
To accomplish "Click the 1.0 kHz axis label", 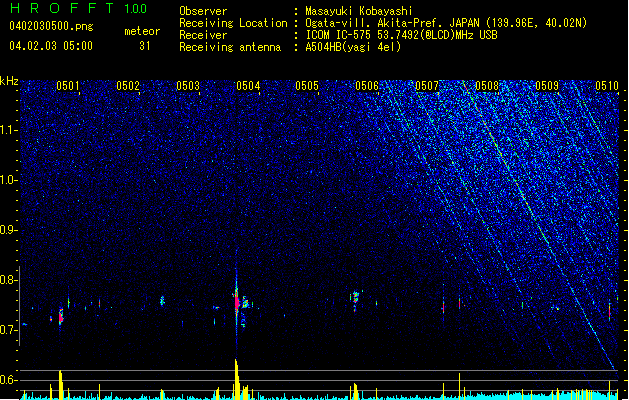I will (9, 180).
